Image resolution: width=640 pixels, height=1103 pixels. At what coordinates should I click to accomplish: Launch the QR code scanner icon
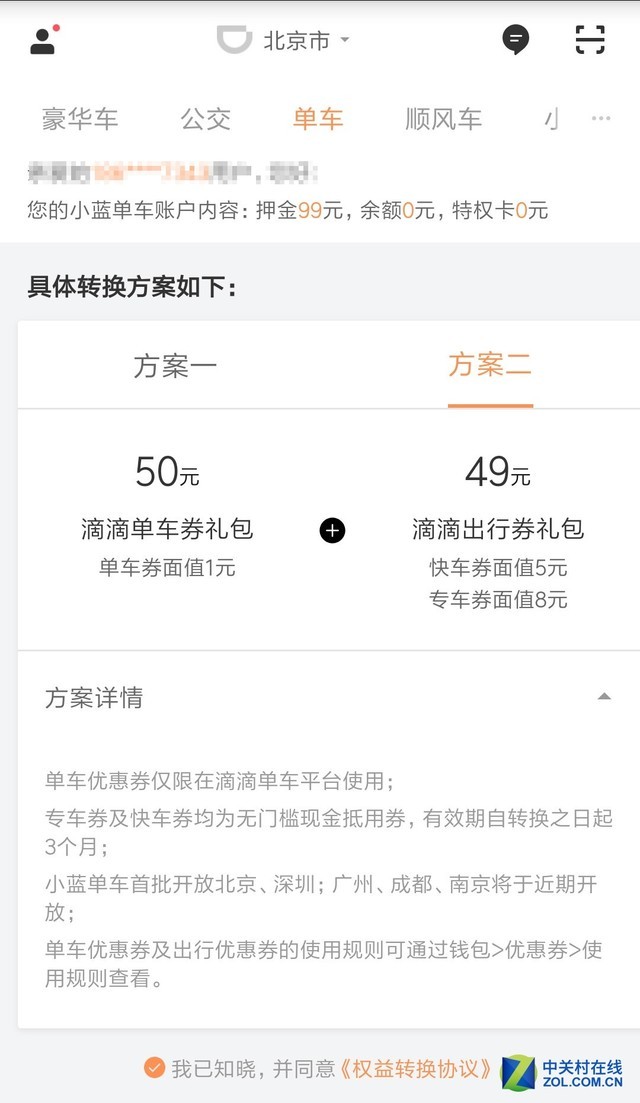tap(591, 40)
